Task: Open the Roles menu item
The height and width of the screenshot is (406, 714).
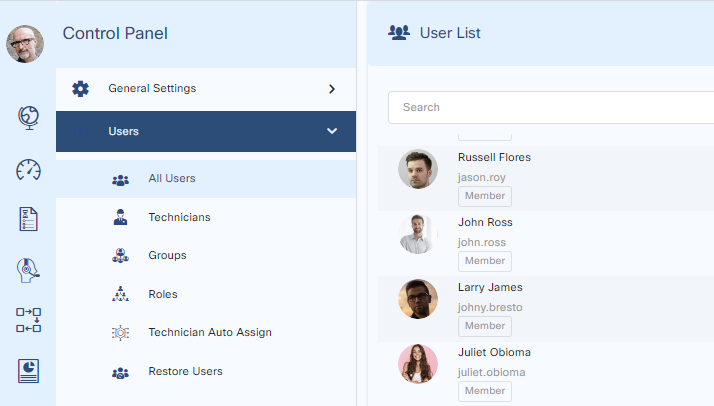Action: pos(162,294)
